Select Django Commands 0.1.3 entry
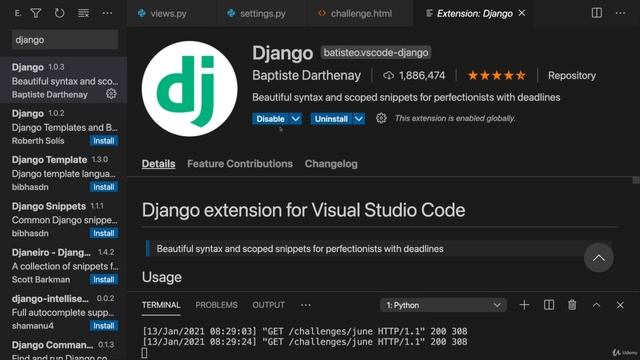 tap(63, 348)
